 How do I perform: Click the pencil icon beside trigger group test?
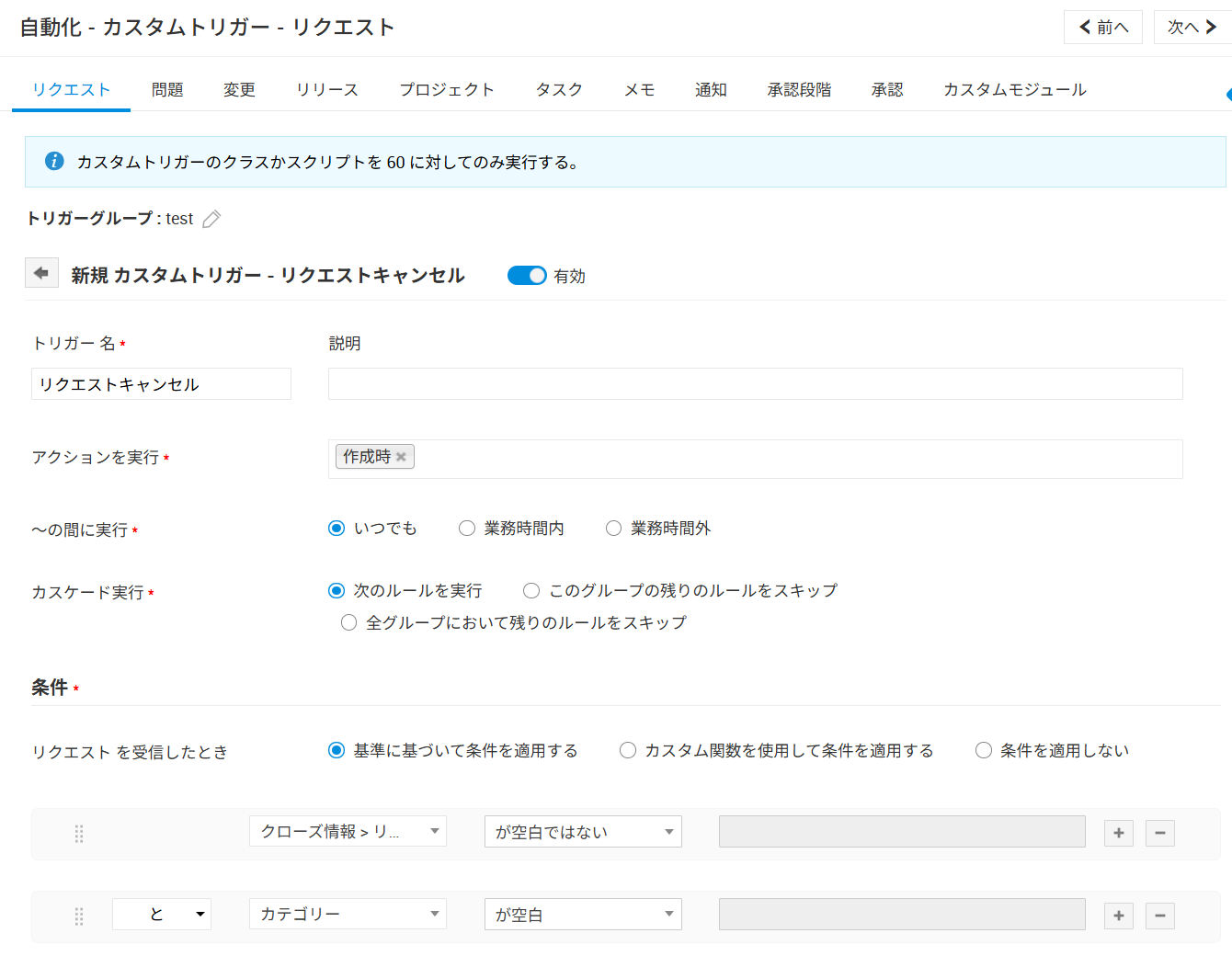point(211,219)
